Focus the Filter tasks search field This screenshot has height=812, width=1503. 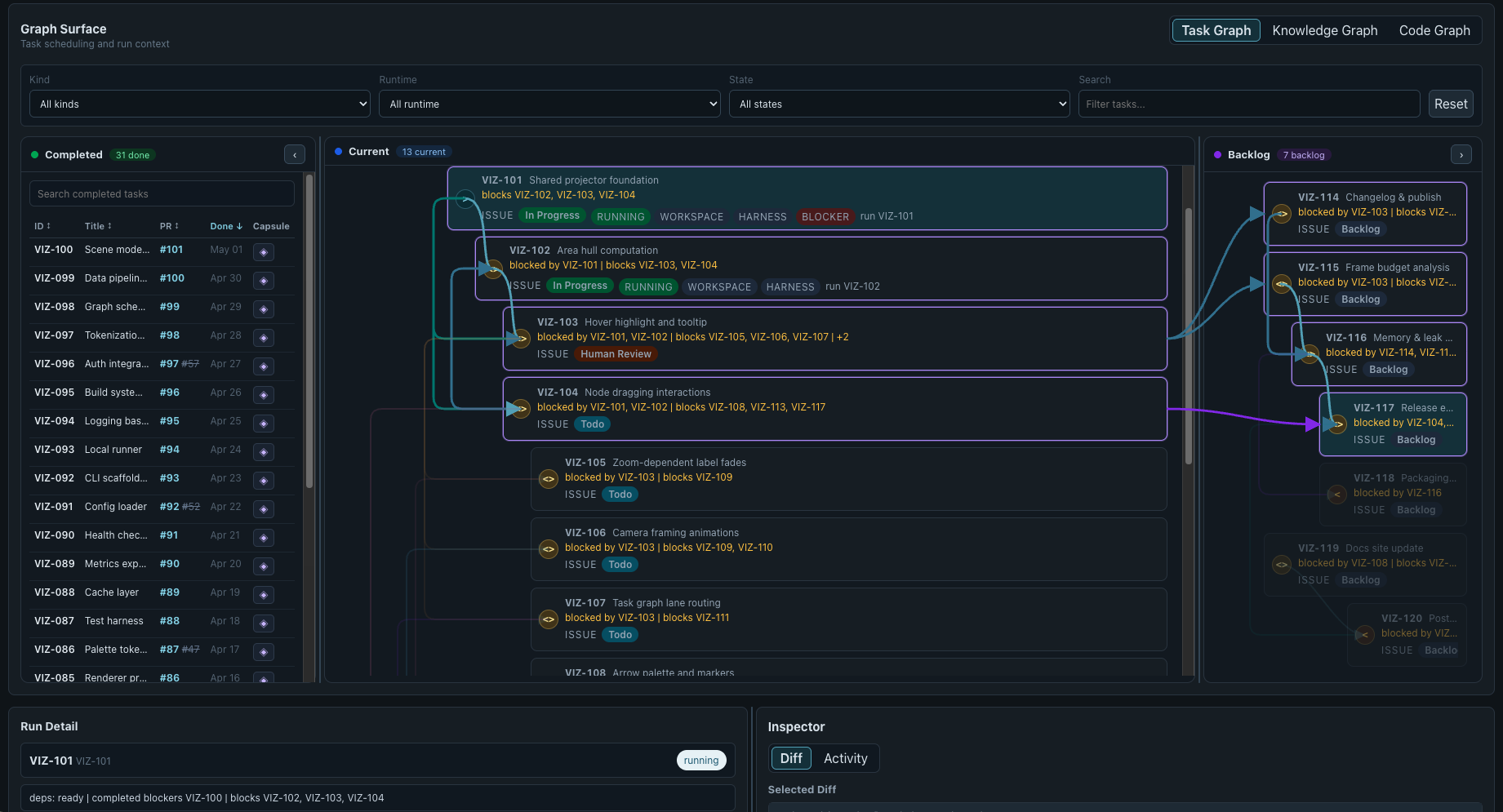[x=1249, y=104]
